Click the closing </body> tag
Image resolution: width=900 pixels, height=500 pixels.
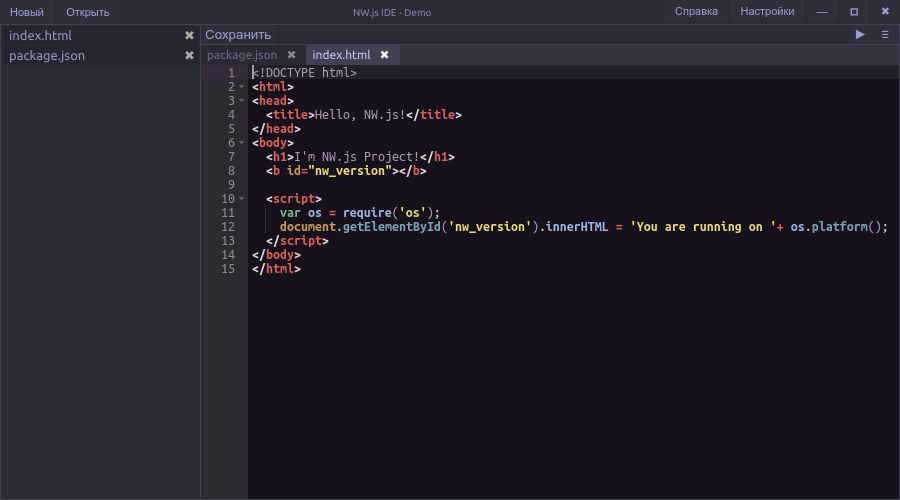tap(276, 255)
